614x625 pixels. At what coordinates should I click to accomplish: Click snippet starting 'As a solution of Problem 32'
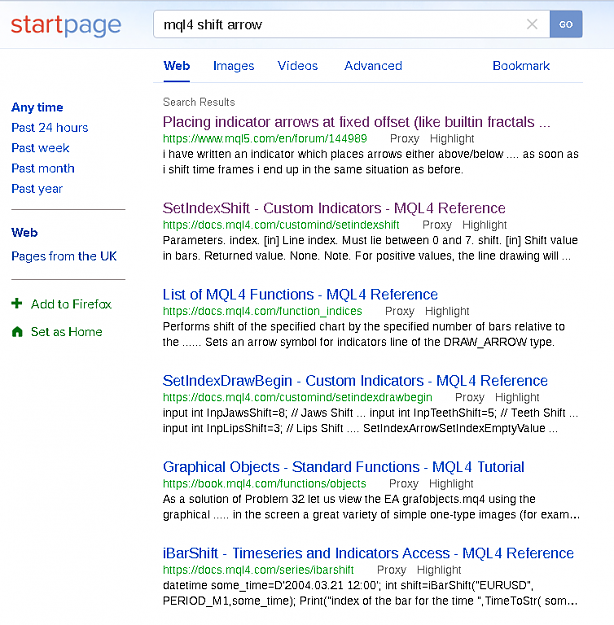coord(371,507)
